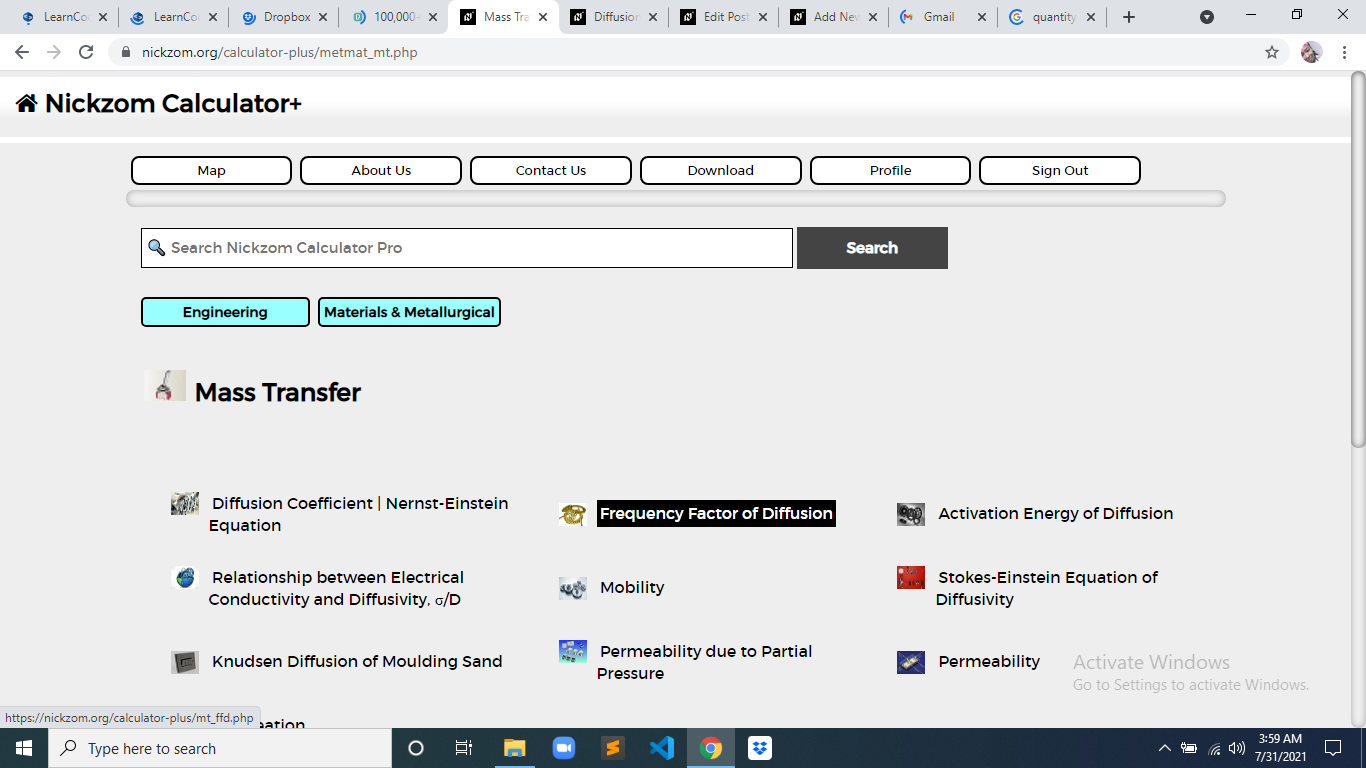
Task: Click the Nickzom home icon
Action: point(27,103)
